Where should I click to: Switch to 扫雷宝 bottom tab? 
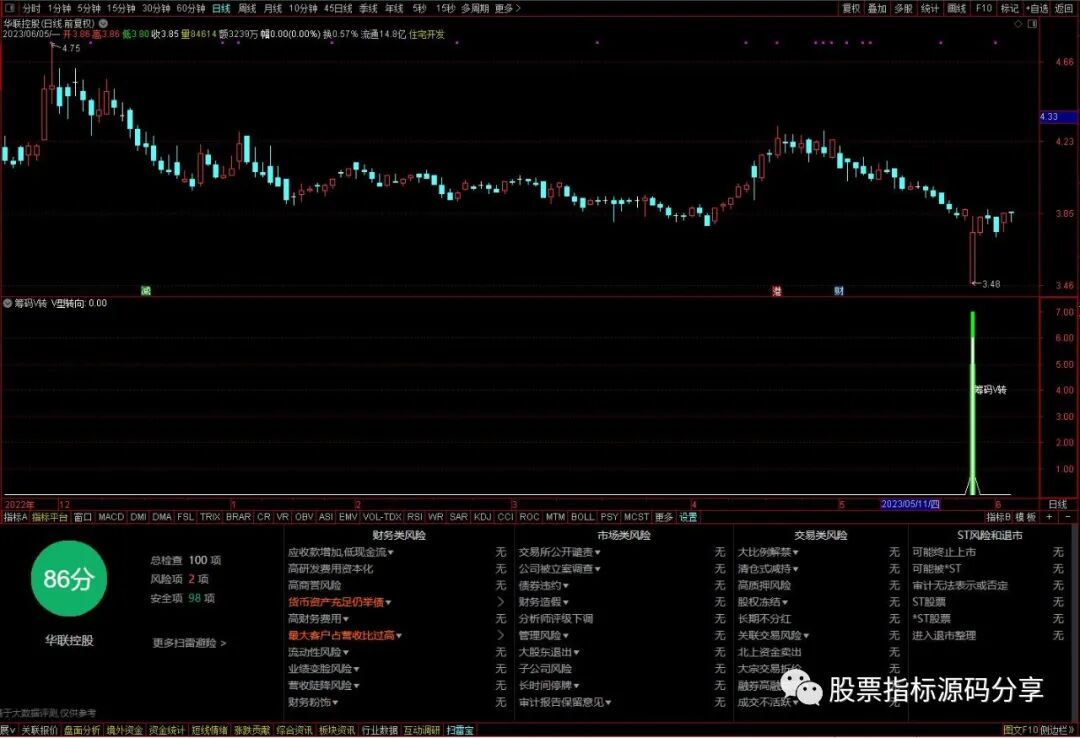pos(459,730)
